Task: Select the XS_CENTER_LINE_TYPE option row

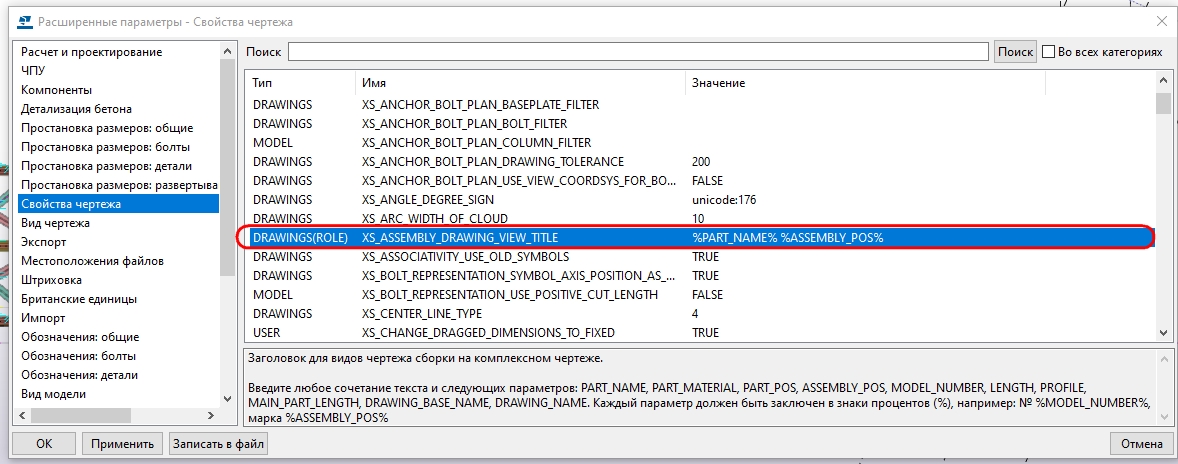Action: (x=428, y=314)
